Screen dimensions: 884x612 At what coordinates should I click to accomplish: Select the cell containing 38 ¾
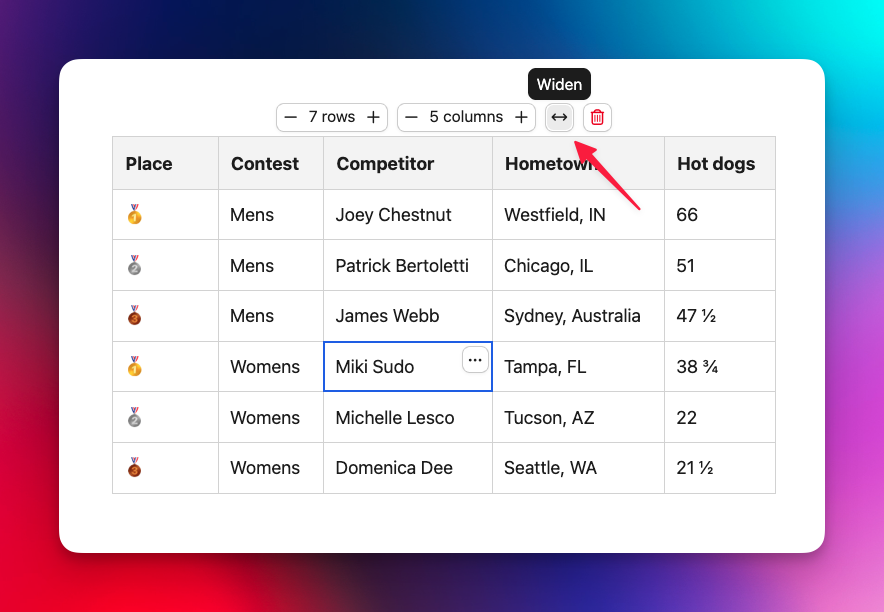(x=720, y=367)
